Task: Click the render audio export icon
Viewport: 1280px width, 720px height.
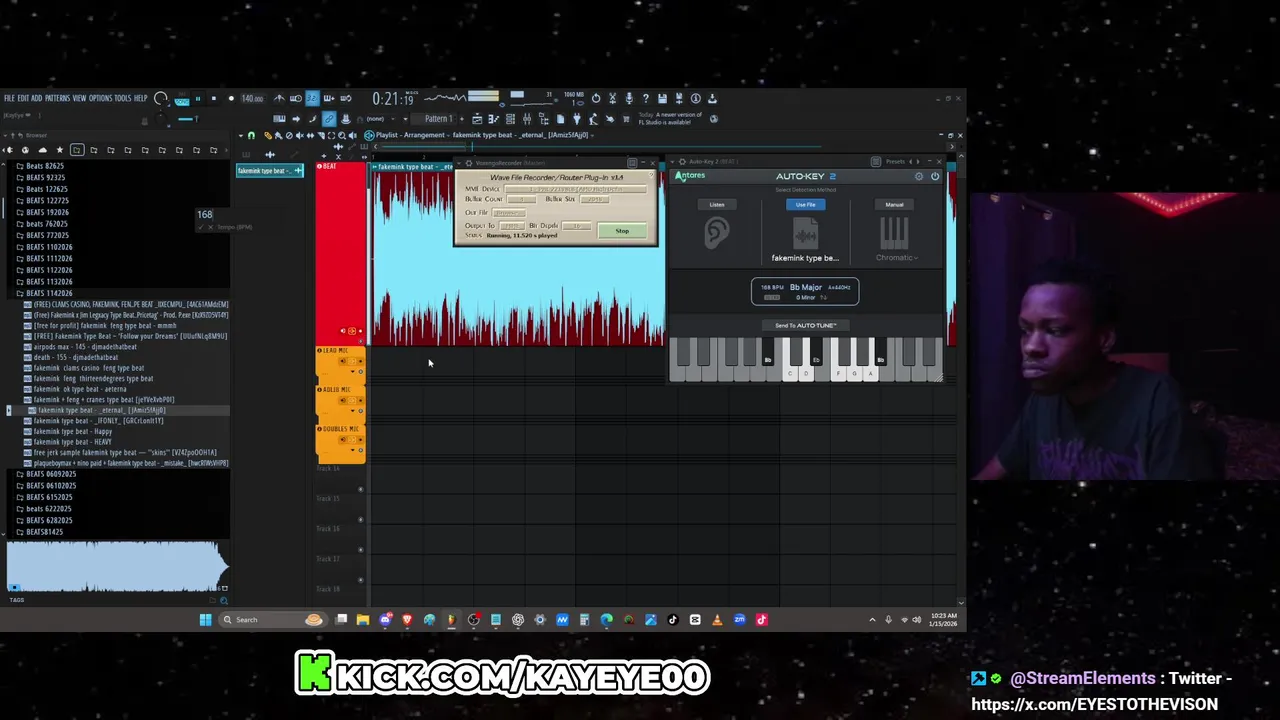Action: [679, 98]
